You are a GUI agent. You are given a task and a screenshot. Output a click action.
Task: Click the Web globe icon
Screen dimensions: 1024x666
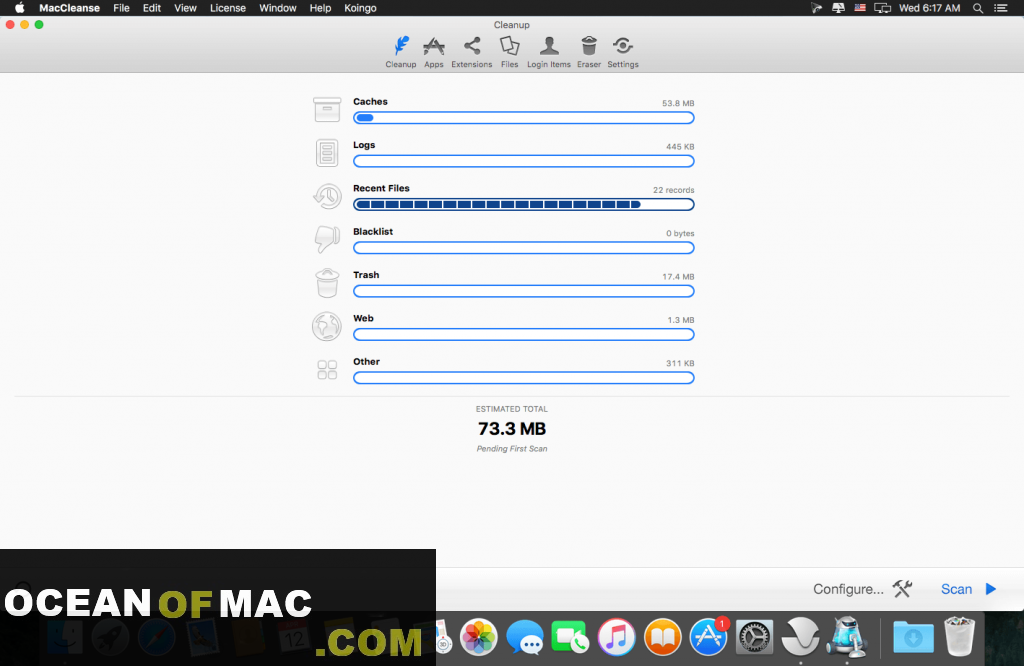(x=327, y=326)
